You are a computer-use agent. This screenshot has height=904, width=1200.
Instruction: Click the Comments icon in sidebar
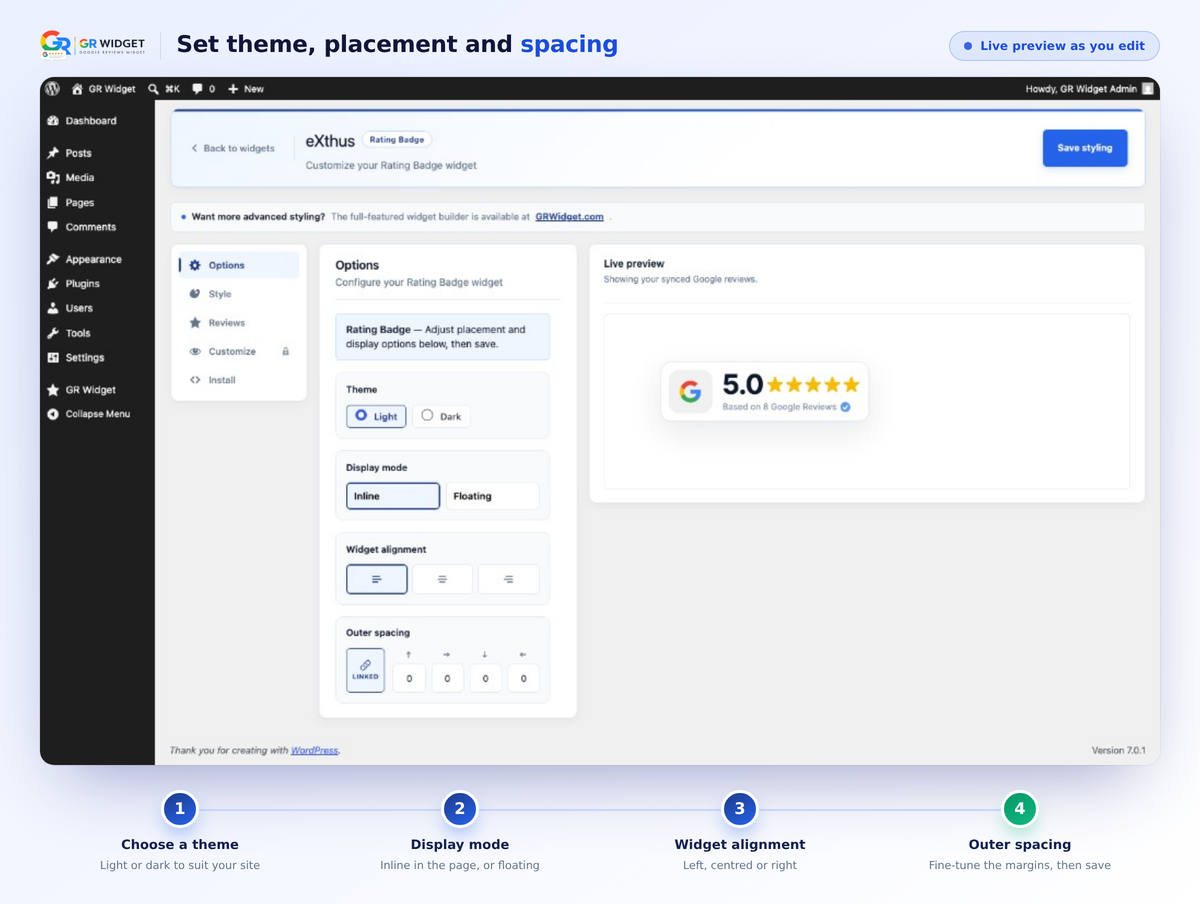tap(53, 227)
